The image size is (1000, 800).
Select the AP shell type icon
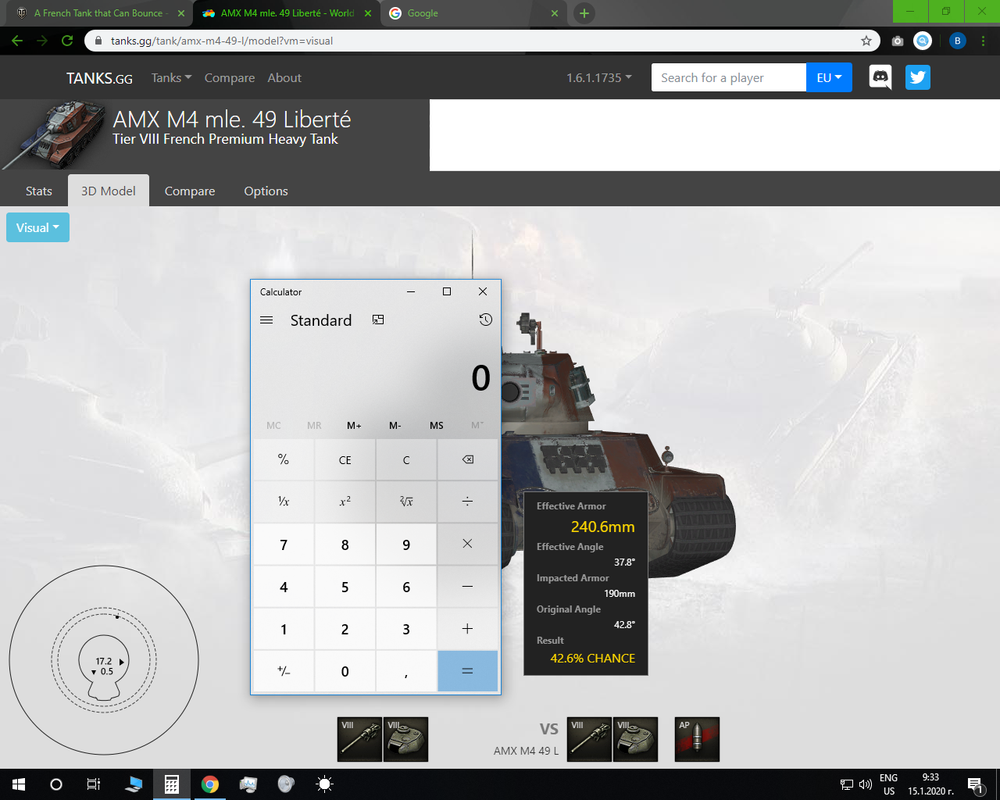coord(697,739)
